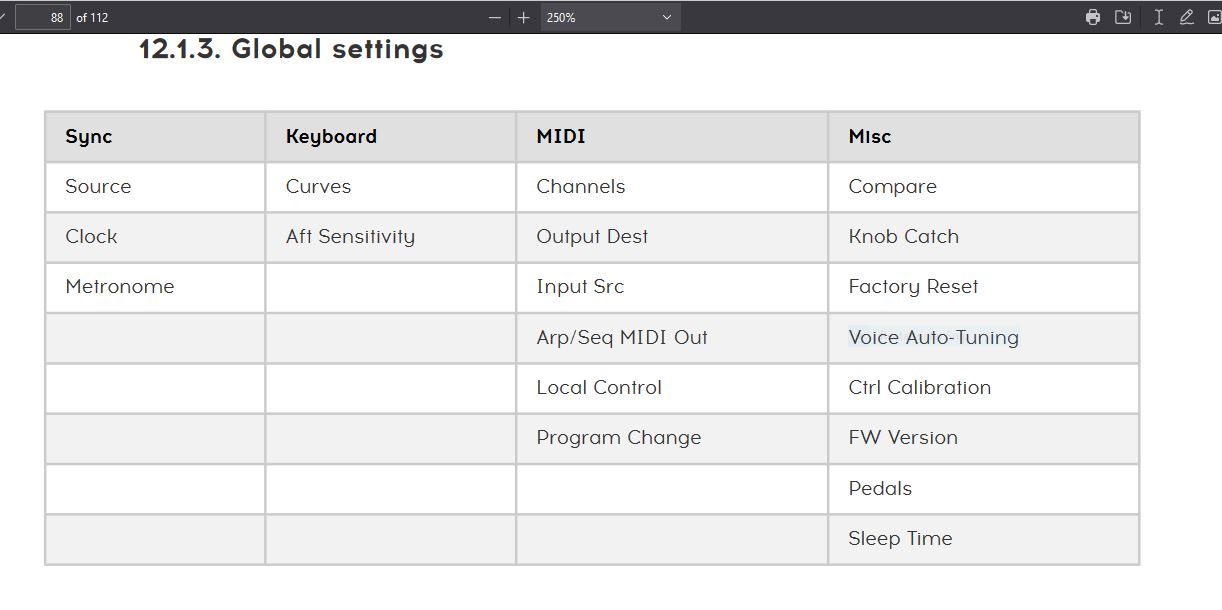1222x610 pixels.
Task: Click the Sleep Time table cell
Action: [984, 539]
